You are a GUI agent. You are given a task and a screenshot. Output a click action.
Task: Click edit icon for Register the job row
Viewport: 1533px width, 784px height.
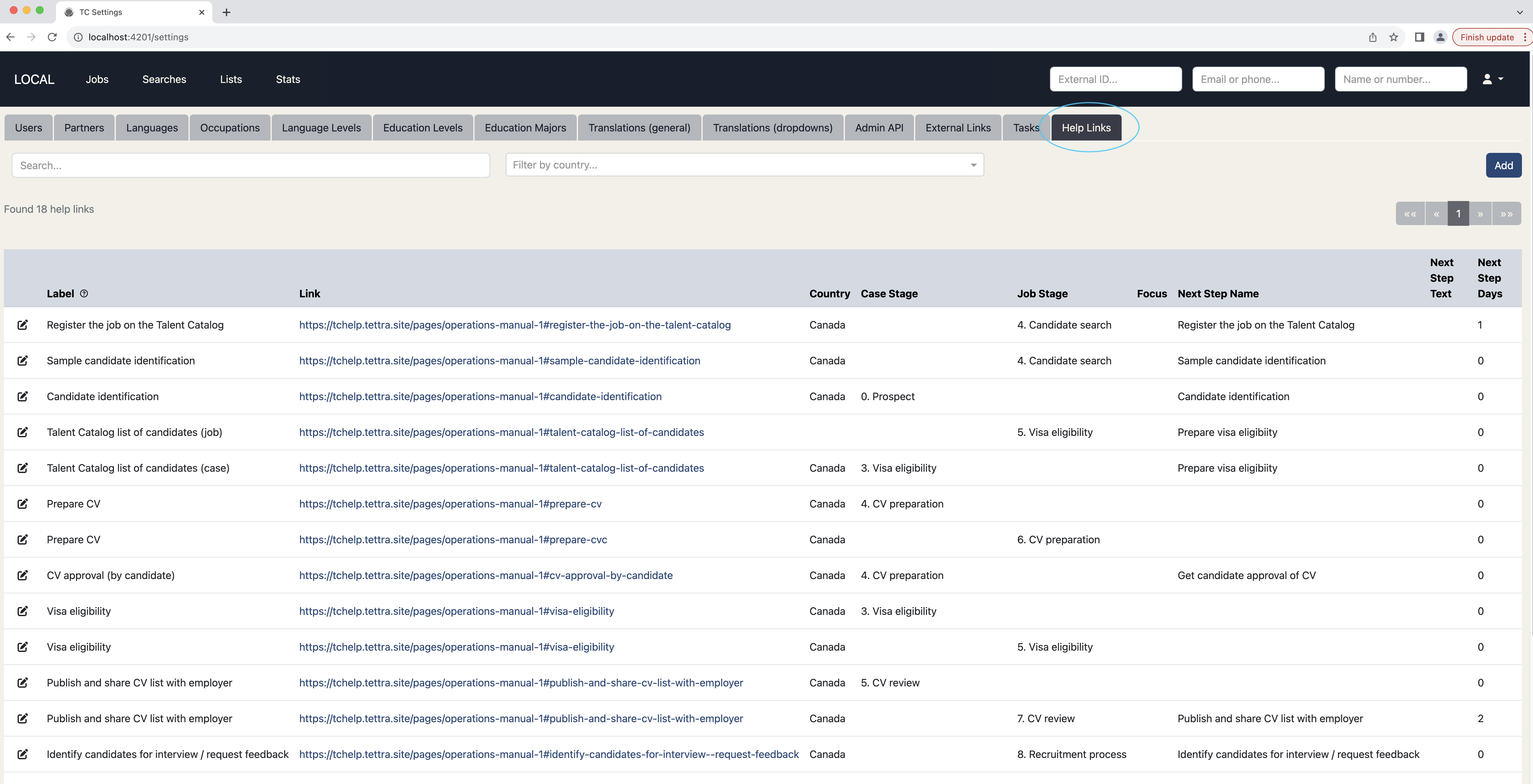coord(22,325)
